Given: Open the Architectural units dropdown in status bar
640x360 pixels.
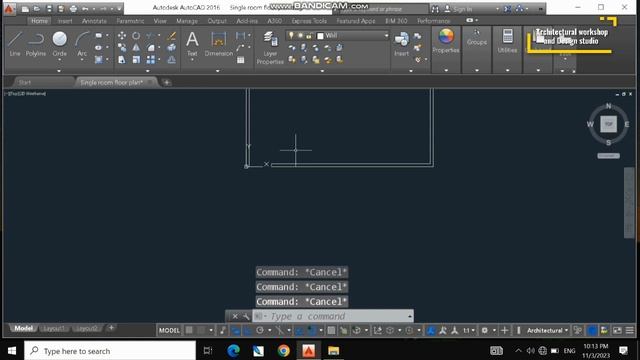Looking at the screenshot, I should (x=547, y=330).
